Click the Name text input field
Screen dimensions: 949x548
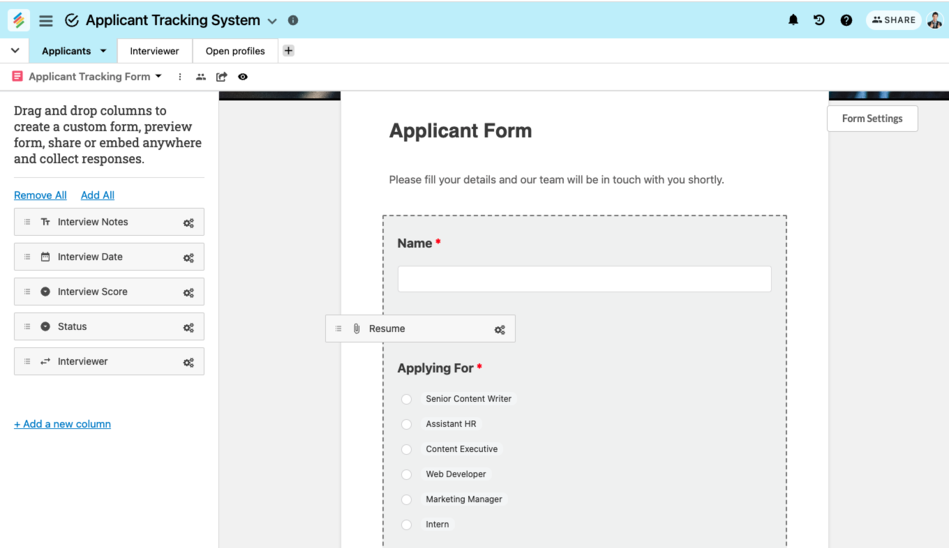pos(584,279)
